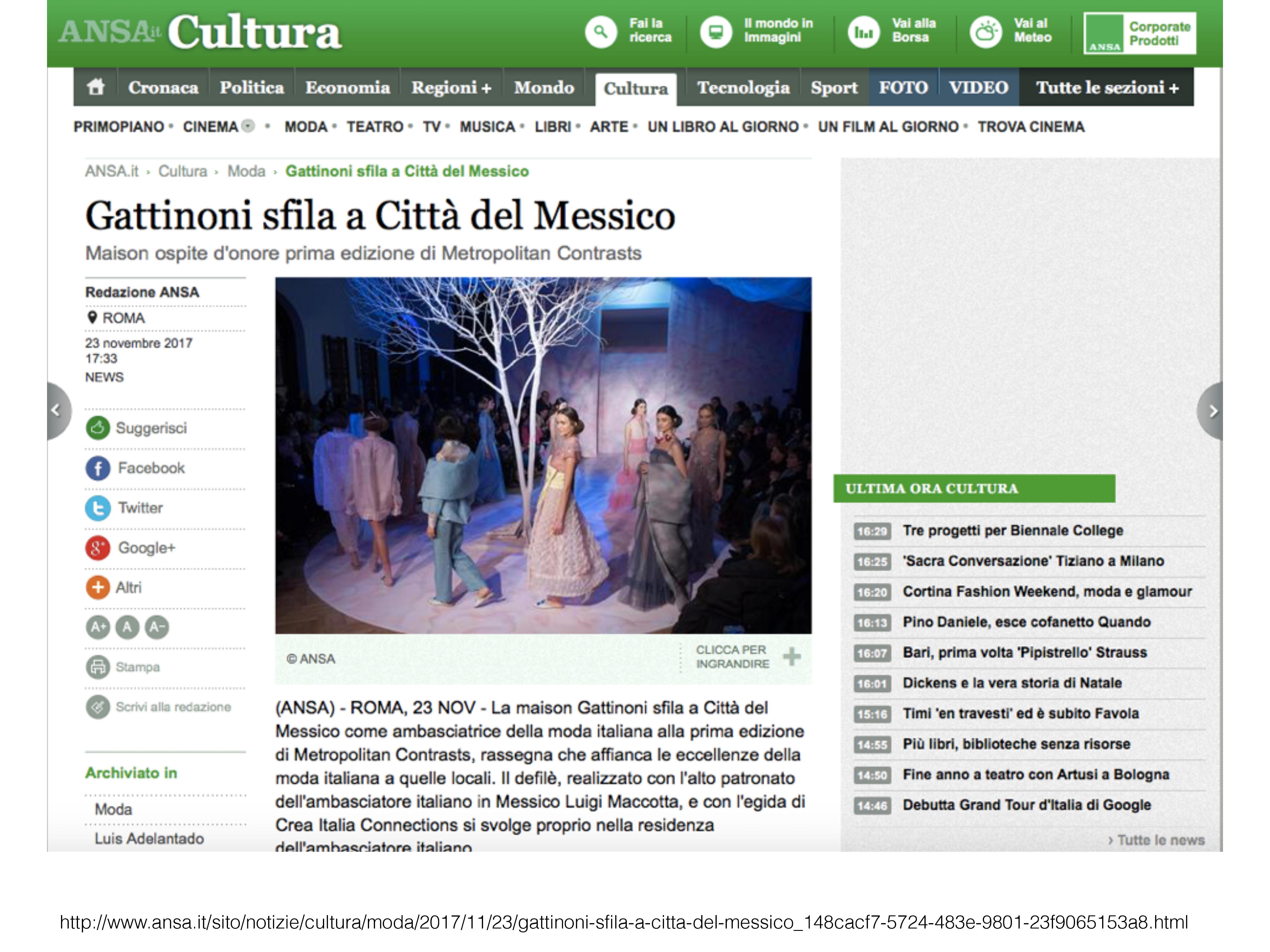Open the Economia section

pos(347,87)
